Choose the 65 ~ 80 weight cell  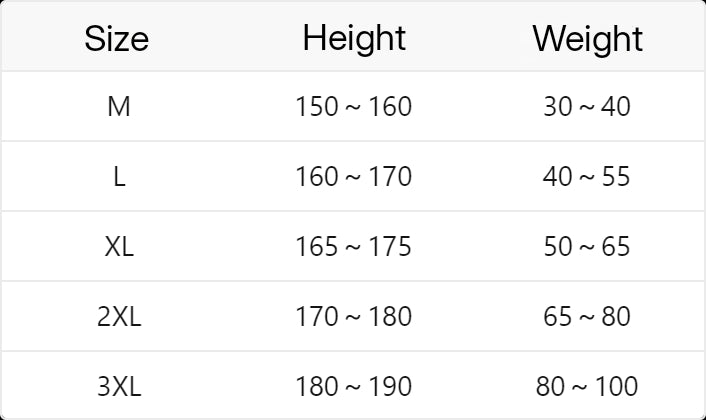click(x=587, y=317)
